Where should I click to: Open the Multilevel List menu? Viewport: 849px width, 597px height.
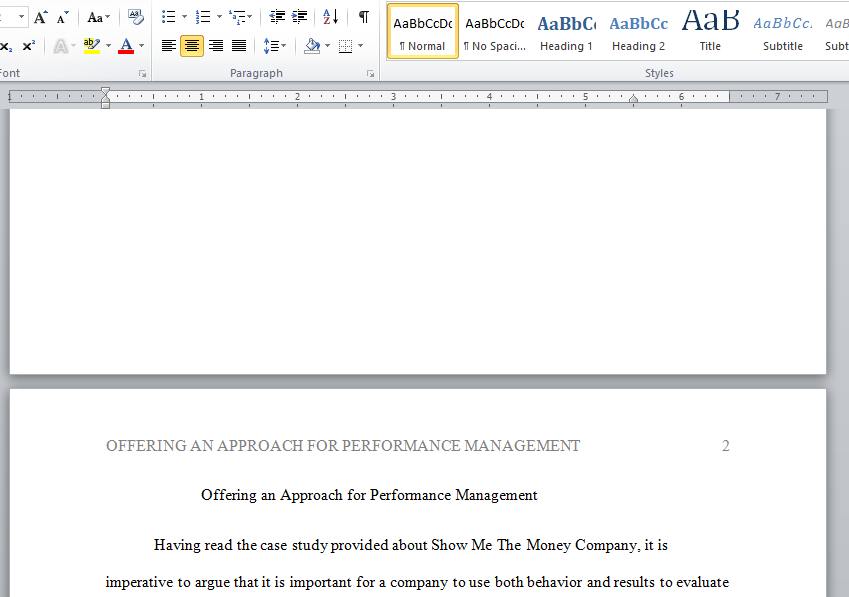[x=240, y=17]
